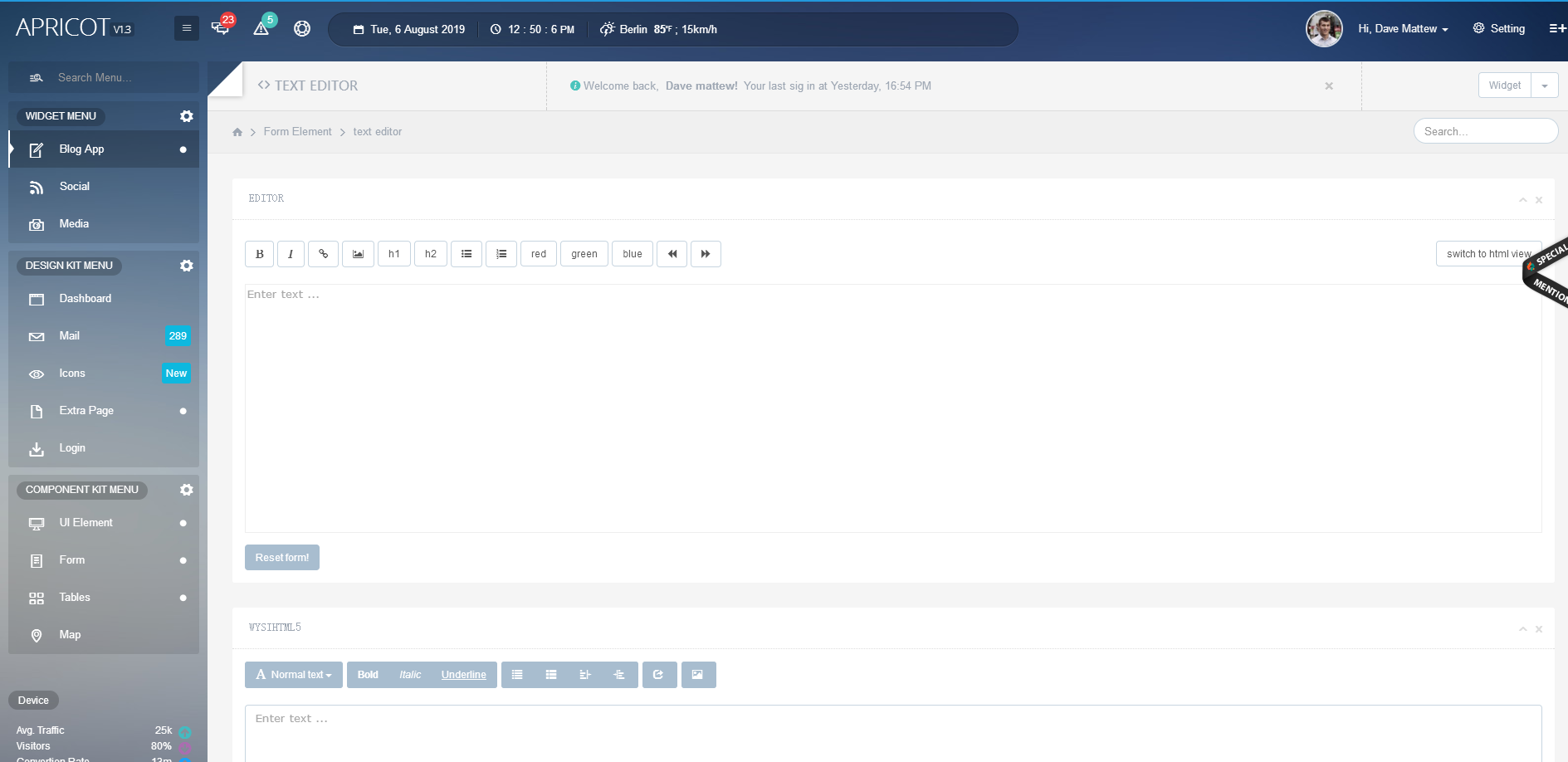Expand UI Element menu item
The width and height of the screenshot is (1568, 762).
click(104, 523)
